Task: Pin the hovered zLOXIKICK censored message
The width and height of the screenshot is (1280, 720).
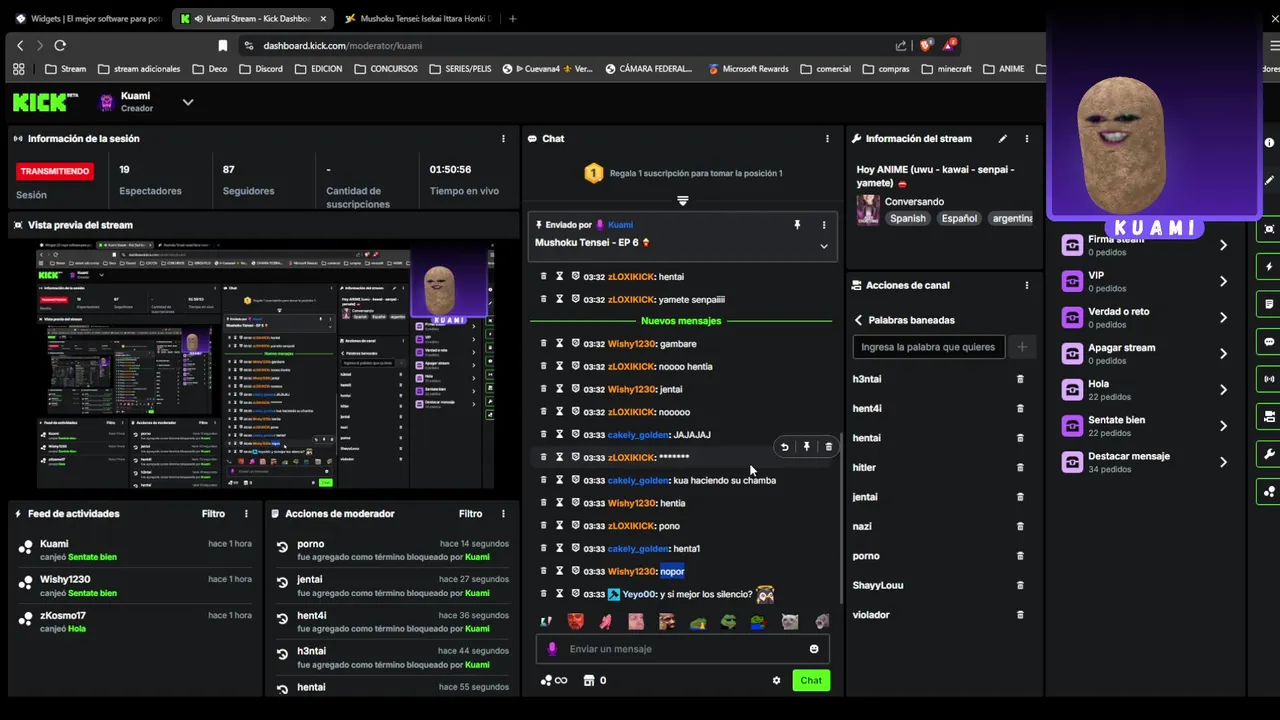Action: click(806, 447)
